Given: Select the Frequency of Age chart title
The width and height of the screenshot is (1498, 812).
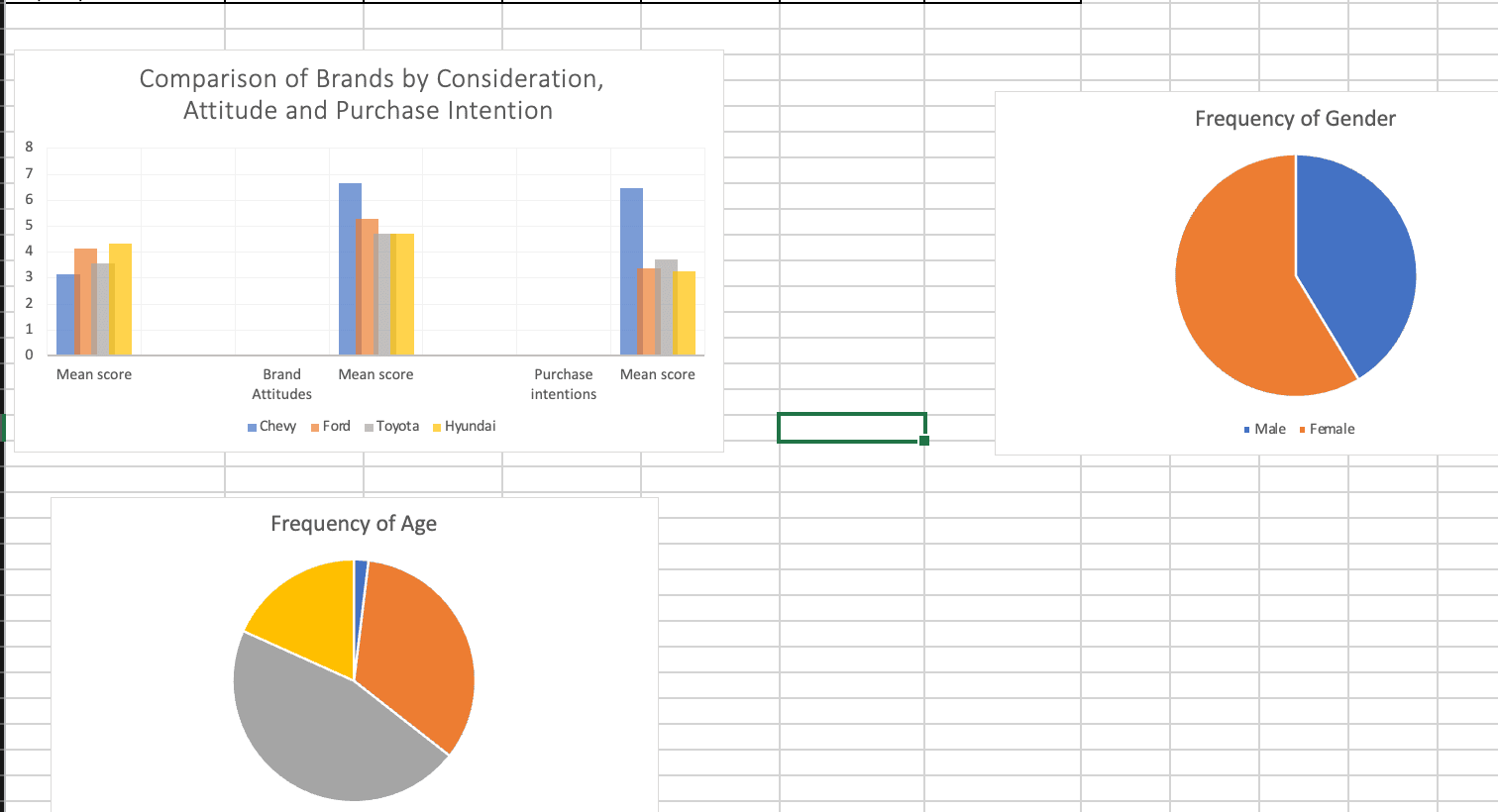Looking at the screenshot, I should coord(353,523).
